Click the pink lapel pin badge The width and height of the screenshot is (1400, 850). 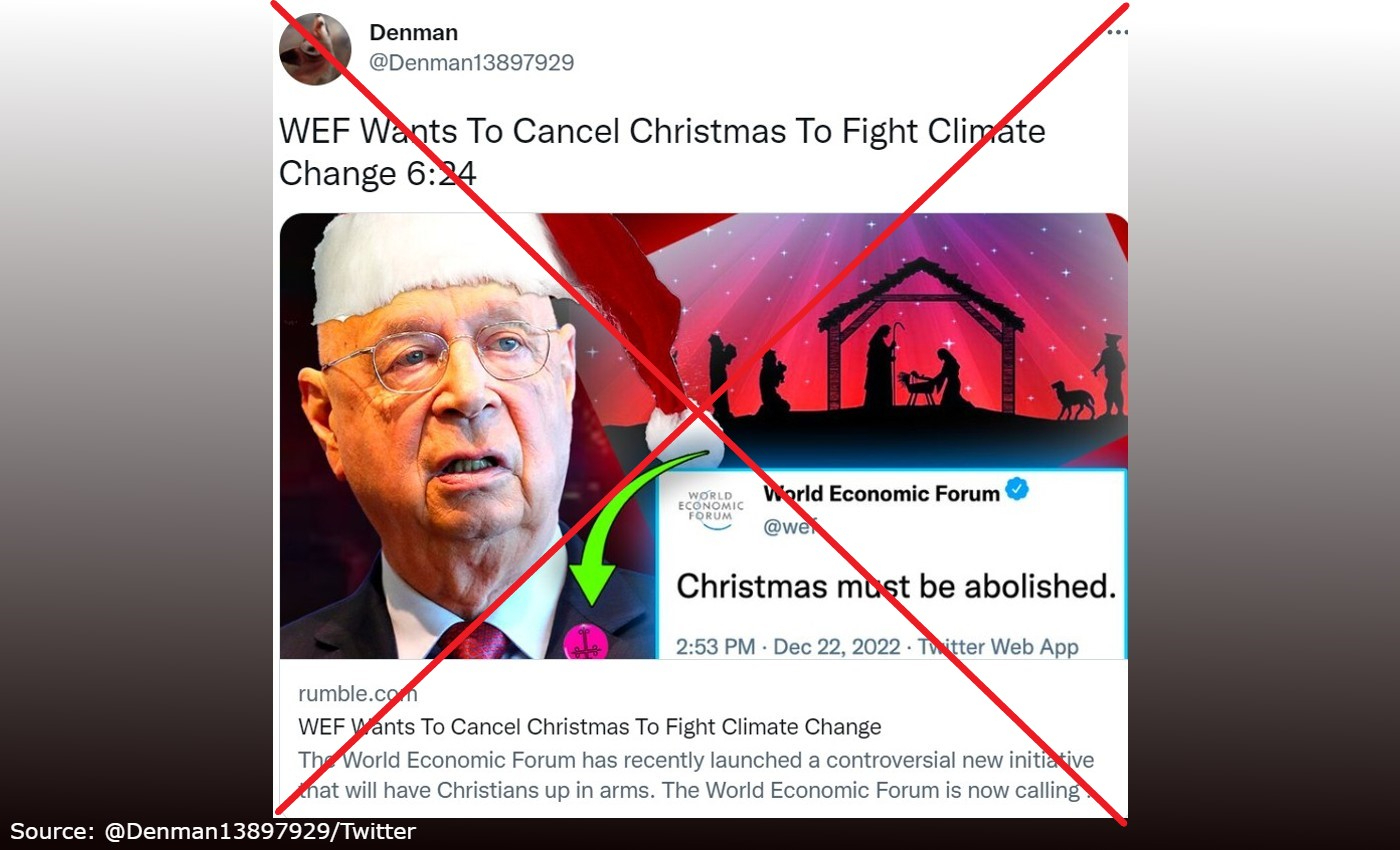[x=587, y=642]
